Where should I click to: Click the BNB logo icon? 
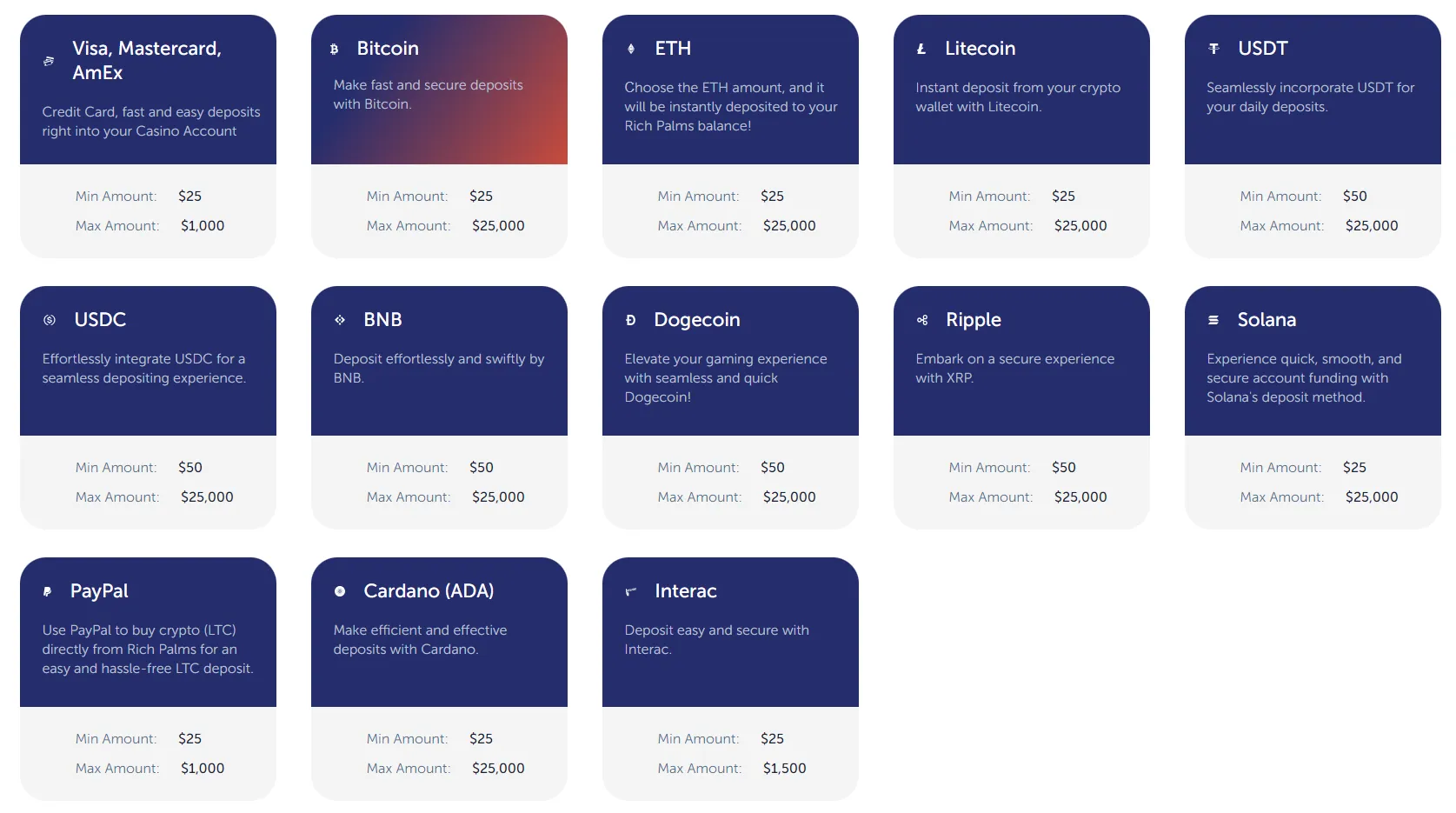tap(340, 321)
